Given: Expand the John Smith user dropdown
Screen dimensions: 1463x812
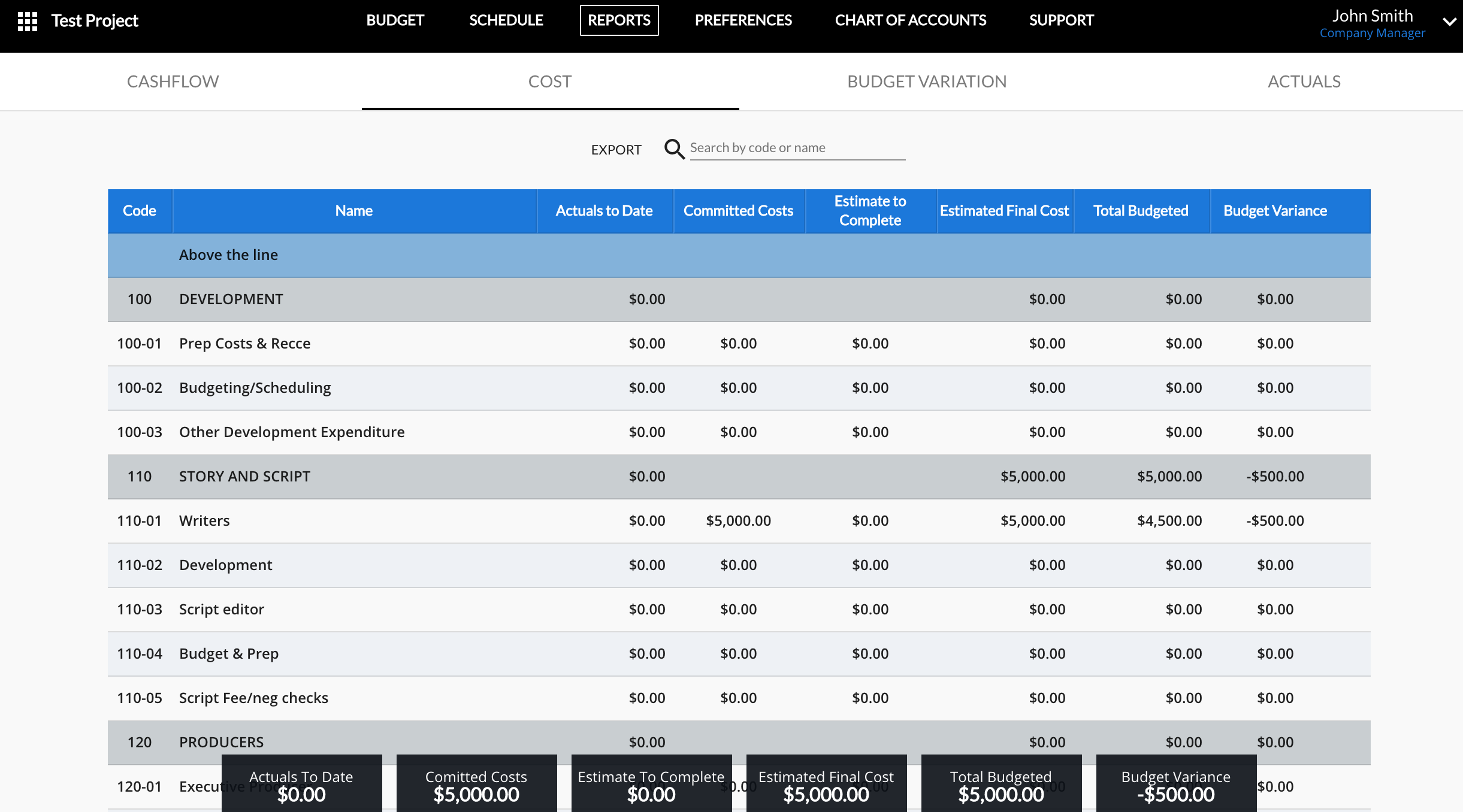Looking at the screenshot, I should coord(1449,22).
